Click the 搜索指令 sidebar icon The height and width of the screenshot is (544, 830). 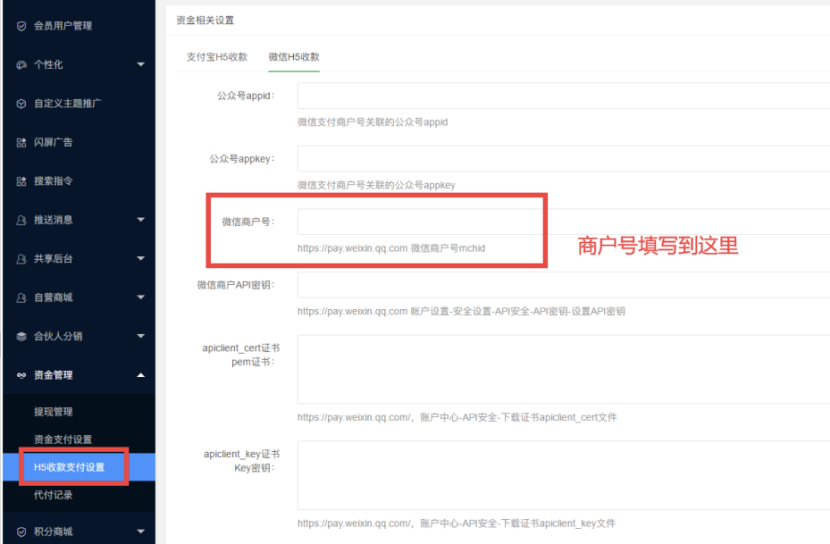click(21, 182)
